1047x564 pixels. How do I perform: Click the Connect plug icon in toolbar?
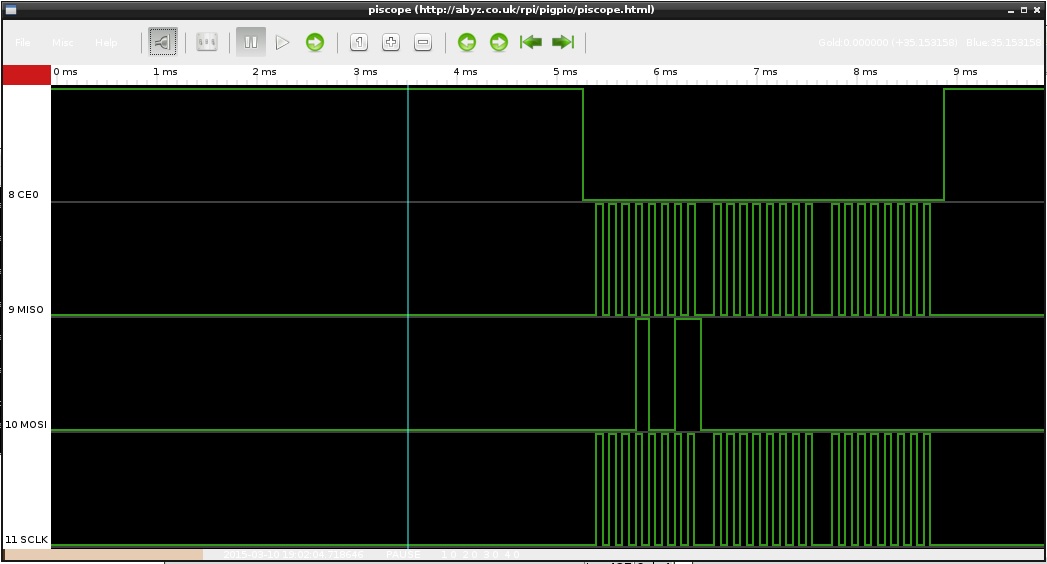pos(163,42)
